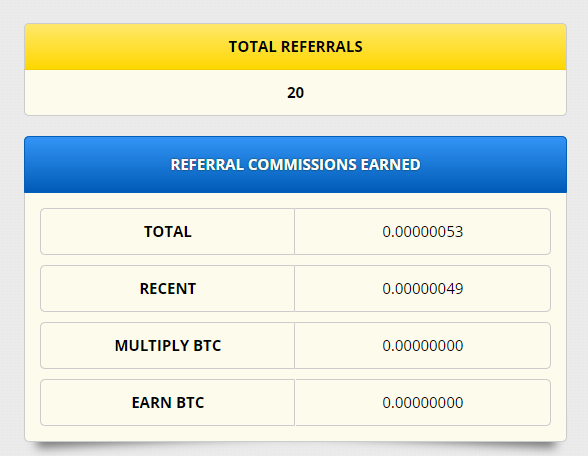588x456 pixels.
Task: Click the RECENT row label
Action: 168,289
